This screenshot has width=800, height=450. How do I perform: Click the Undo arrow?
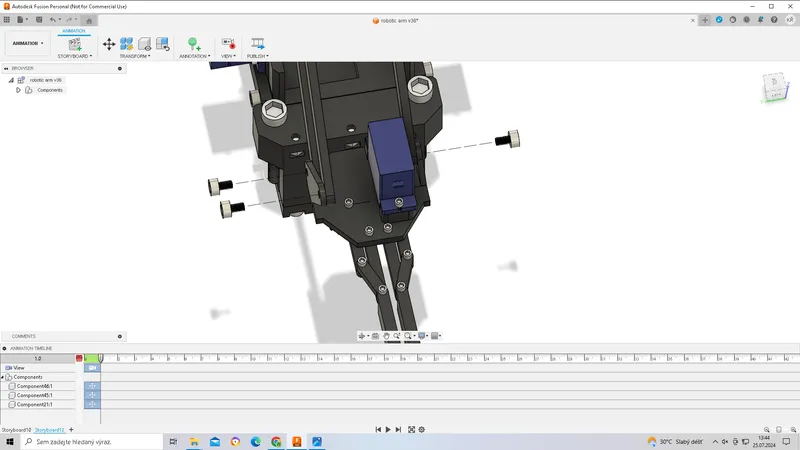[x=53, y=20]
